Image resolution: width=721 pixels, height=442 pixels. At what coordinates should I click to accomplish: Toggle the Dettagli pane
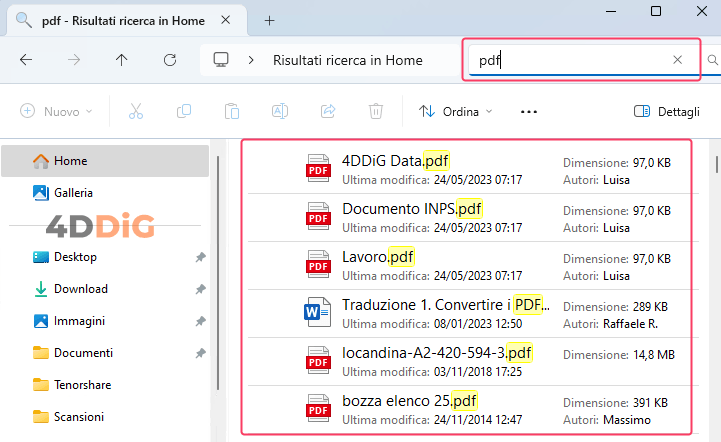667,111
